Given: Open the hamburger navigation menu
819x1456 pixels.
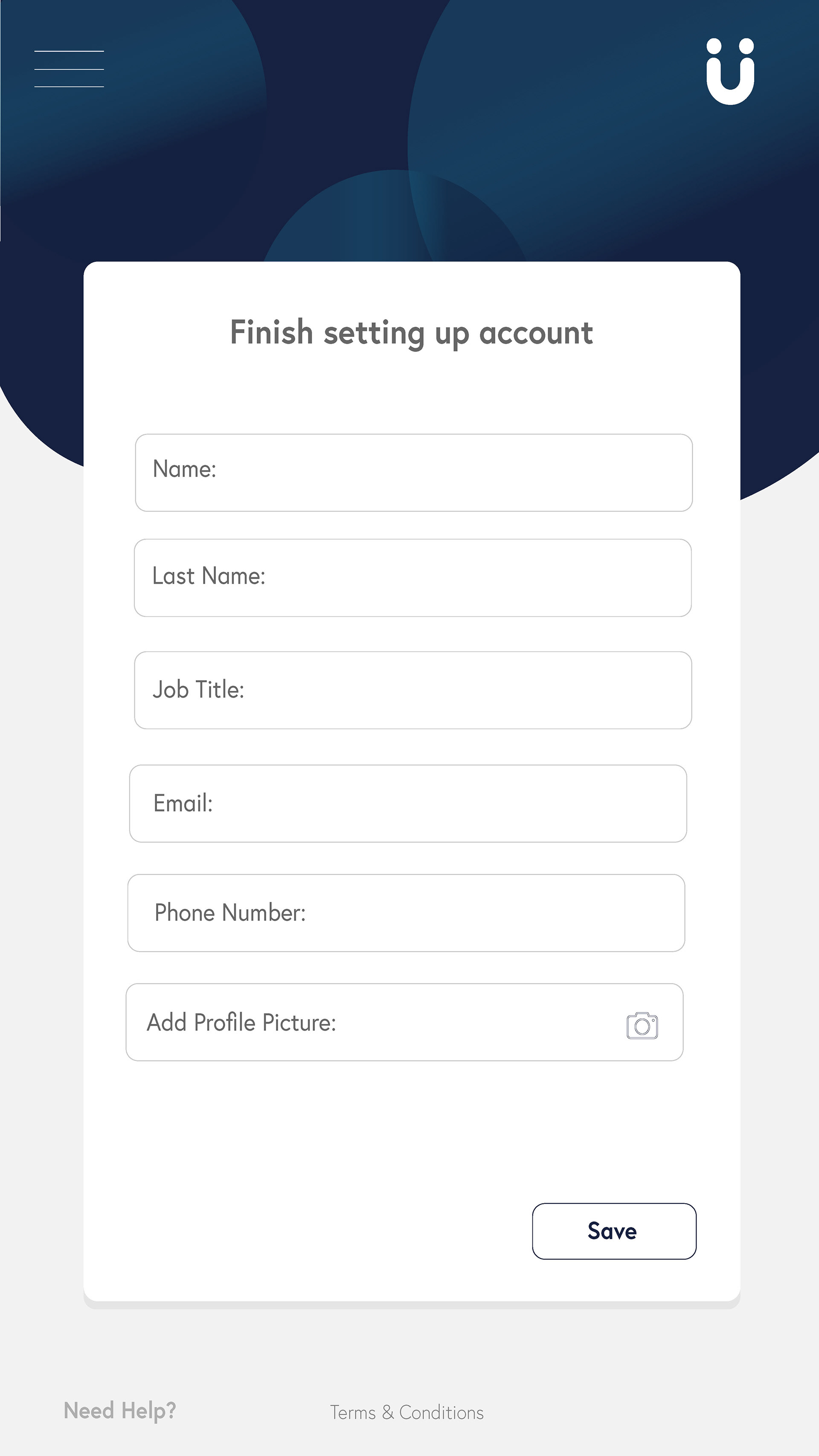Looking at the screenshot, I should [69, 69].
